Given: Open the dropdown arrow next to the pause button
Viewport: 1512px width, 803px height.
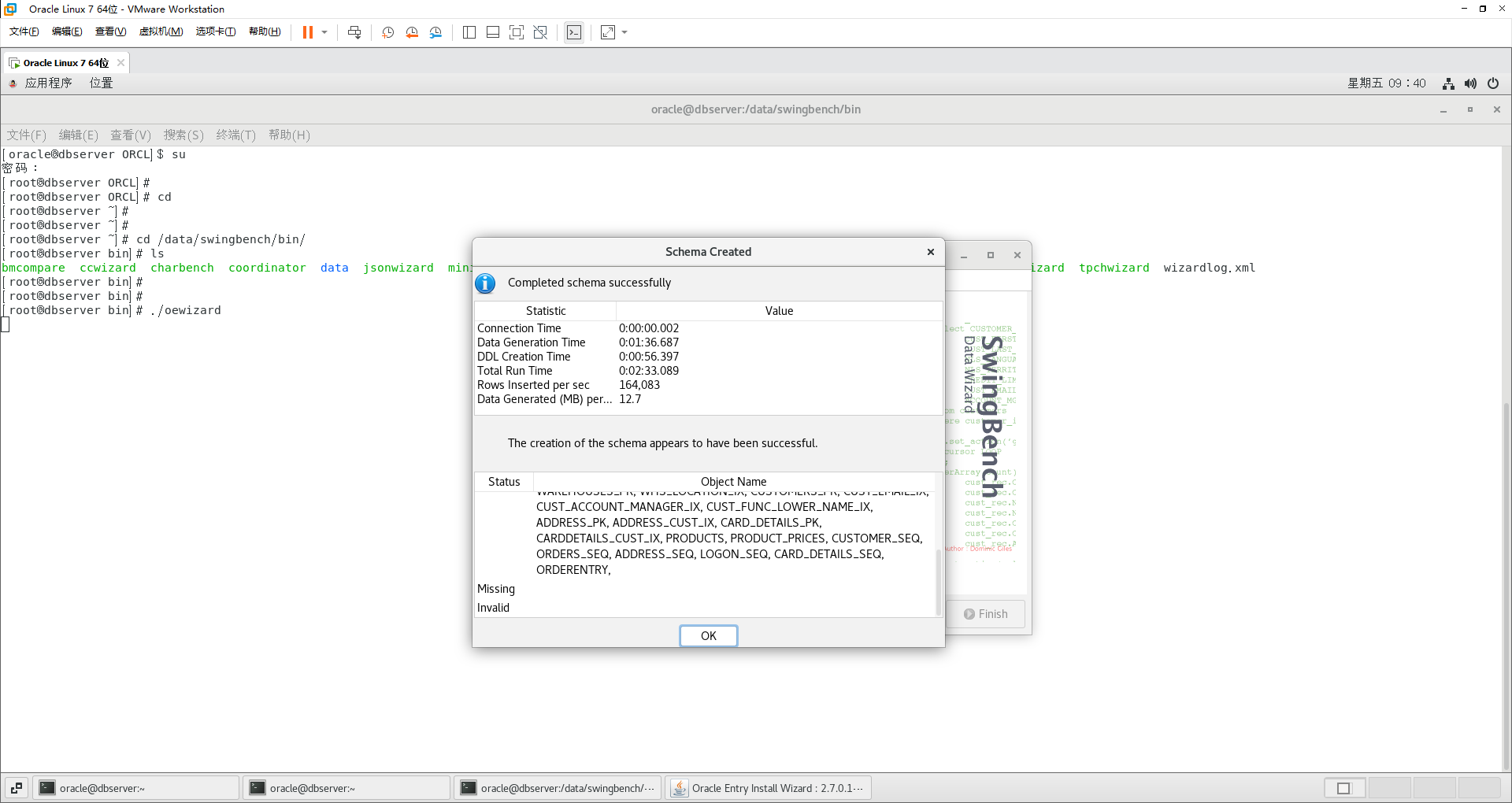Looking at the screenshot, I should [324, 32].
